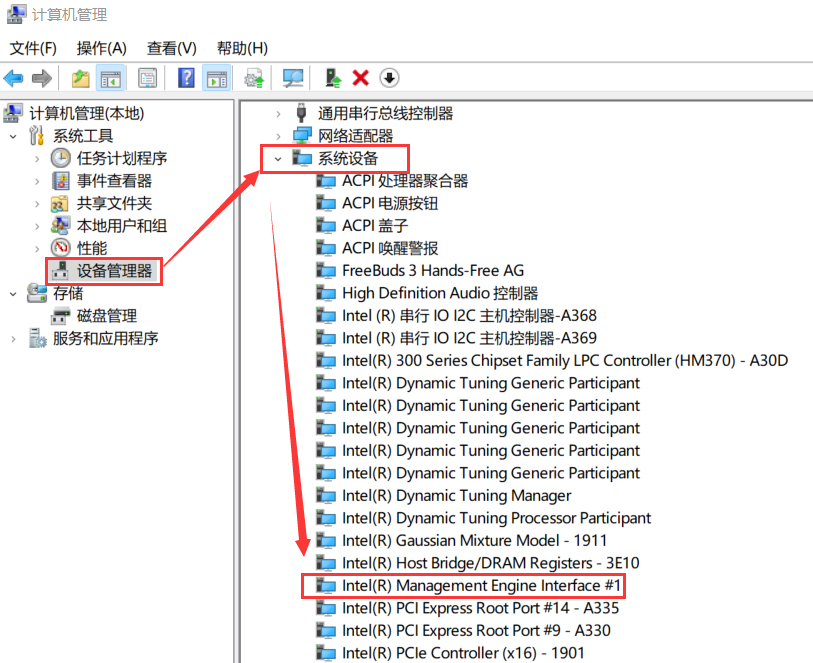
Task: Toggle the Show/Hide Console Tree icon
Action: tap(111, 78)
